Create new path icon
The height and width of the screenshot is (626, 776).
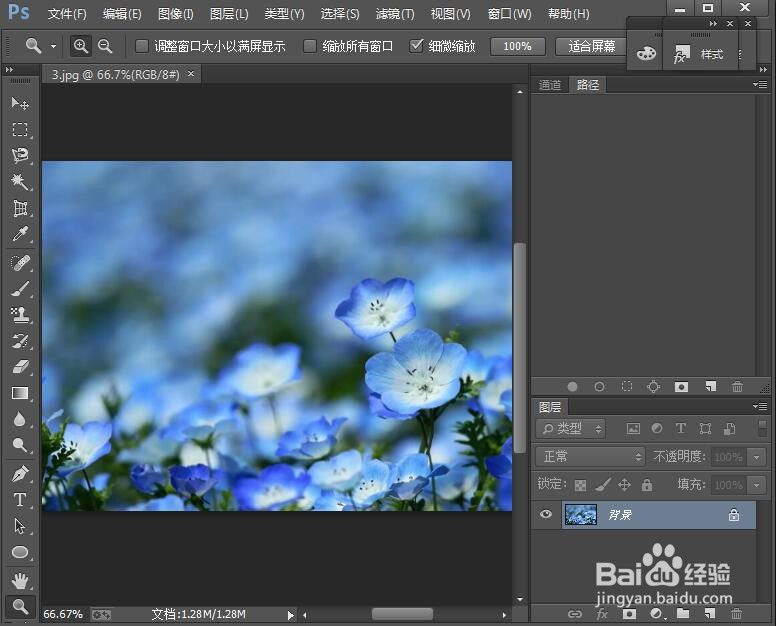710,386
